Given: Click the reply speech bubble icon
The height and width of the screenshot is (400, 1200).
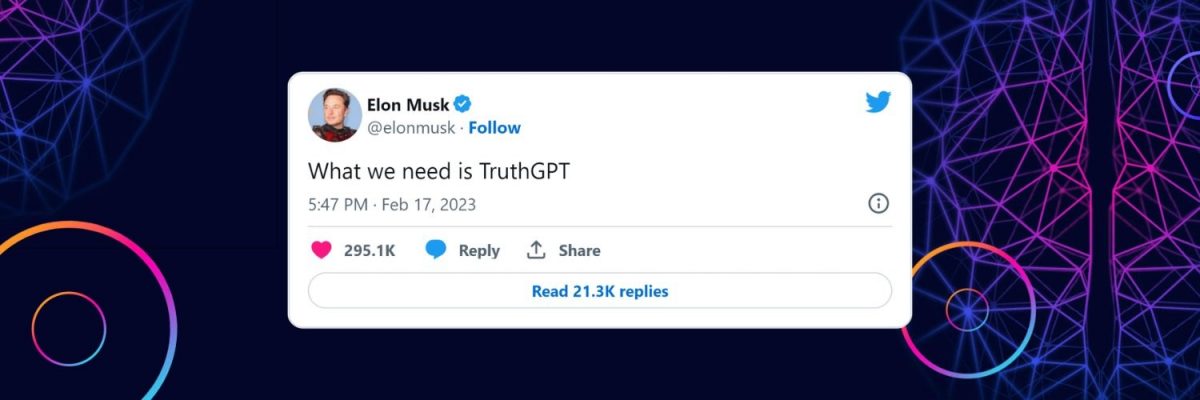Looking at the screenshot, I should (x=436, y=250).
